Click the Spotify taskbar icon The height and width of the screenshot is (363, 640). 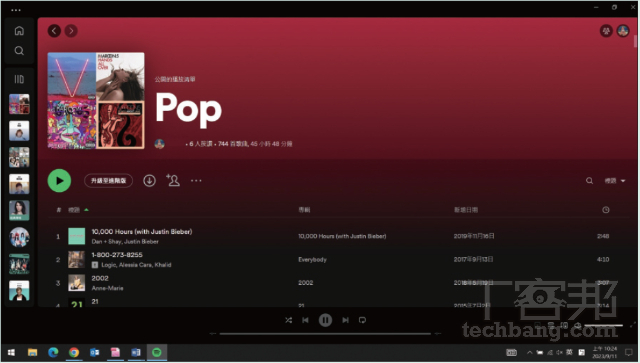click(157, 352)
